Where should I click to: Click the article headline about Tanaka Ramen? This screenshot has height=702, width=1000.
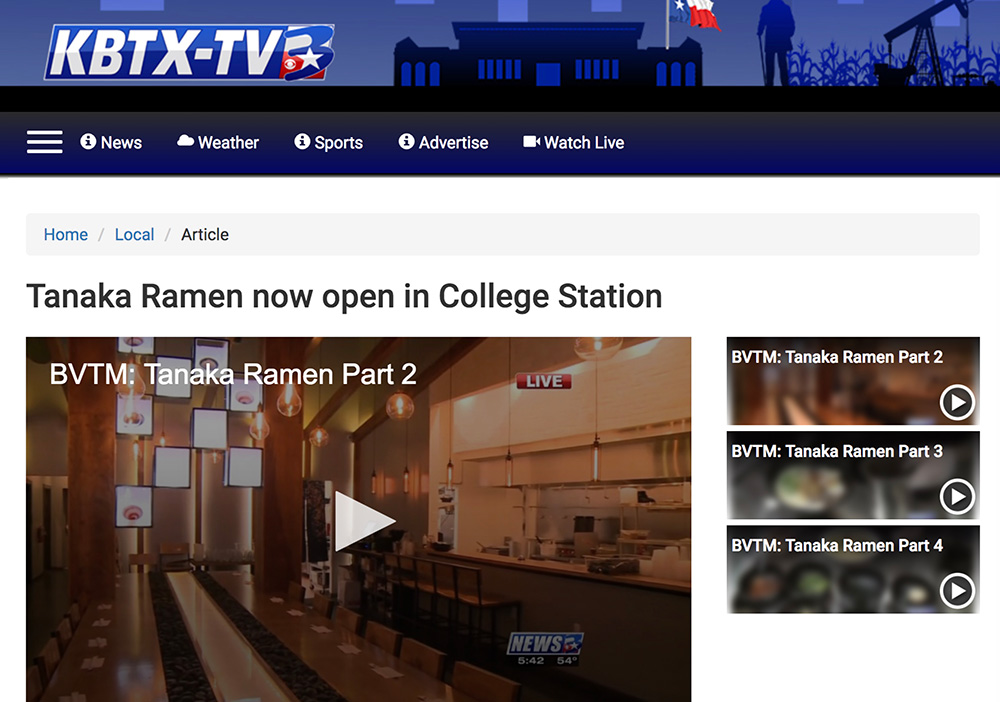pos(345,296)
